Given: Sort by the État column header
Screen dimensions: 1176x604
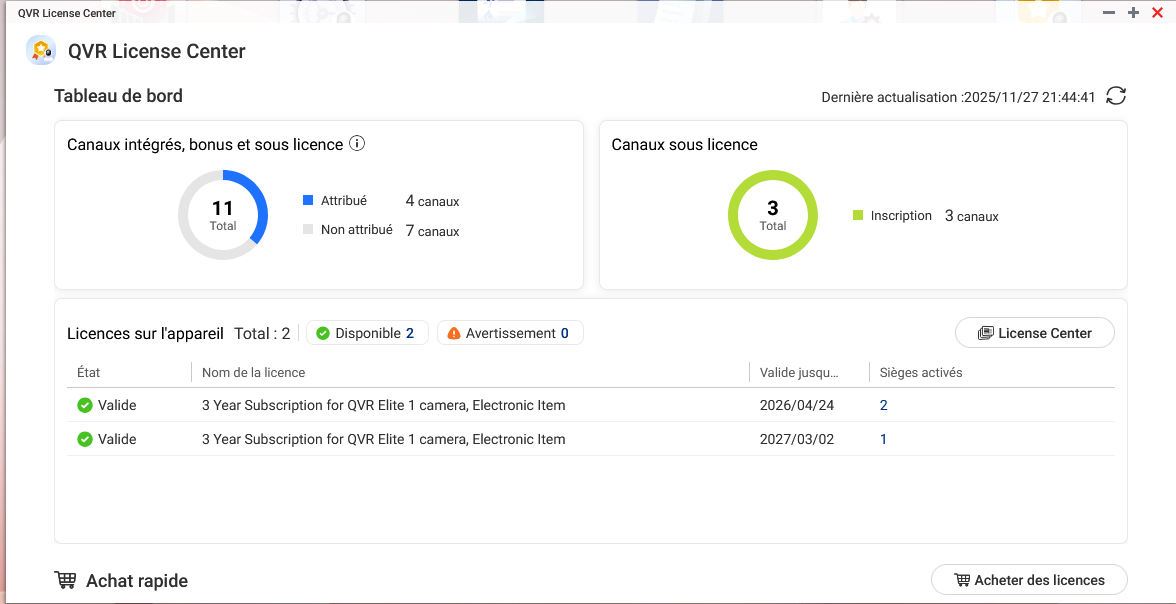Looking at the screenshot, I should pyautogui.click(x=89, y=372).
